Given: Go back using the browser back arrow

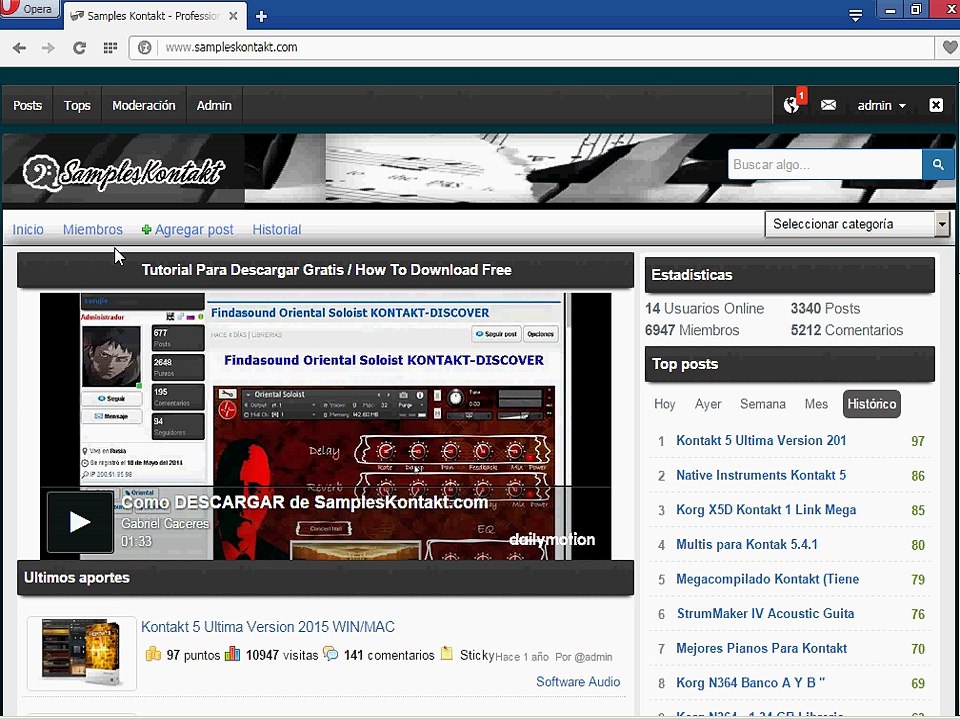Looking at the screenshot, I should point(19,48).
